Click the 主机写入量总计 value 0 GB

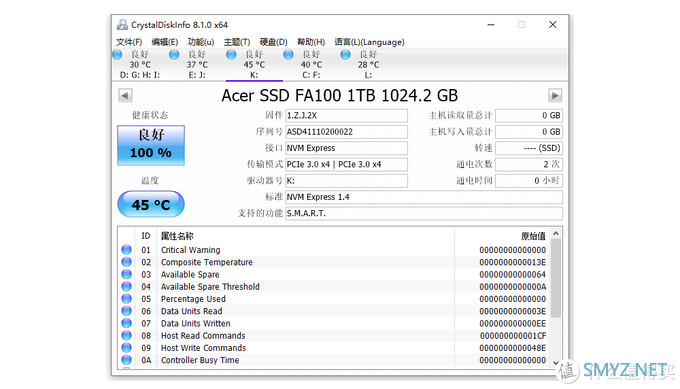[529, 132]
